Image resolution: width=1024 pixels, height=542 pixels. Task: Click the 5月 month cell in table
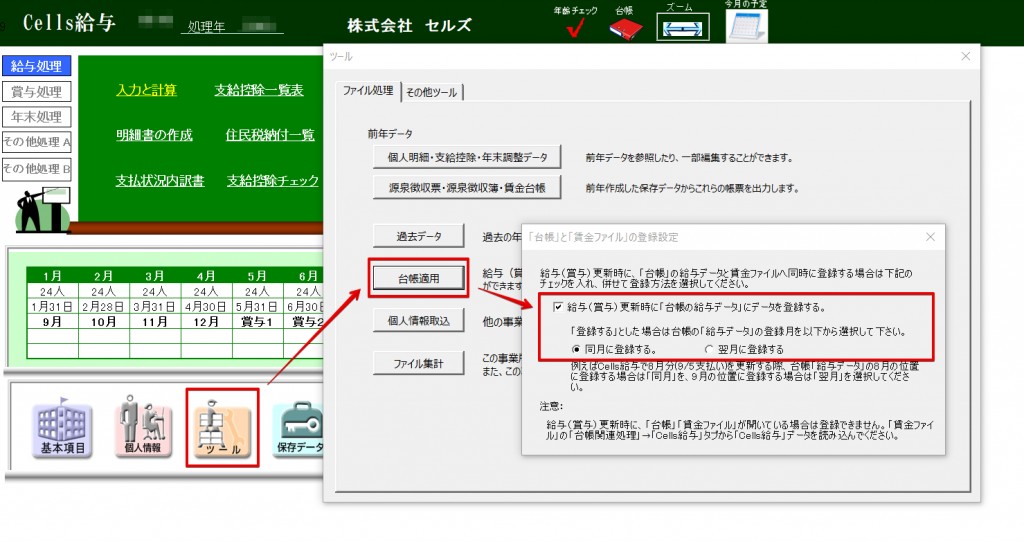coord(257,276)
